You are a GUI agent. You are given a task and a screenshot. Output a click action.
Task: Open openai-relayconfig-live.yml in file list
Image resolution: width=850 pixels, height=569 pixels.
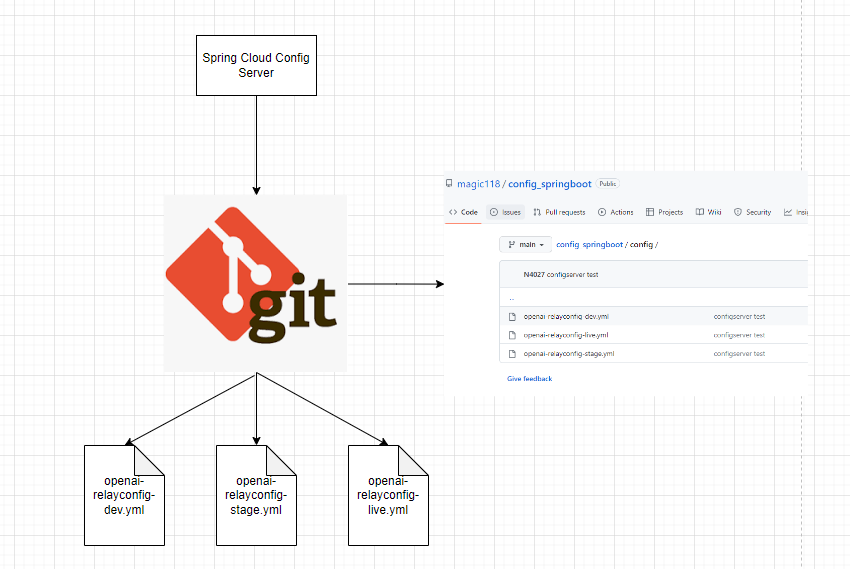pyautogui.click(x=566, y=335)
